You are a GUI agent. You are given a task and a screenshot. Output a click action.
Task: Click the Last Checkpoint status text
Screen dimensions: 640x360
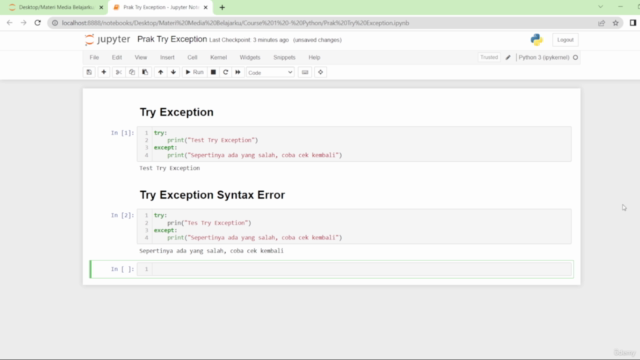pos(249,40)
